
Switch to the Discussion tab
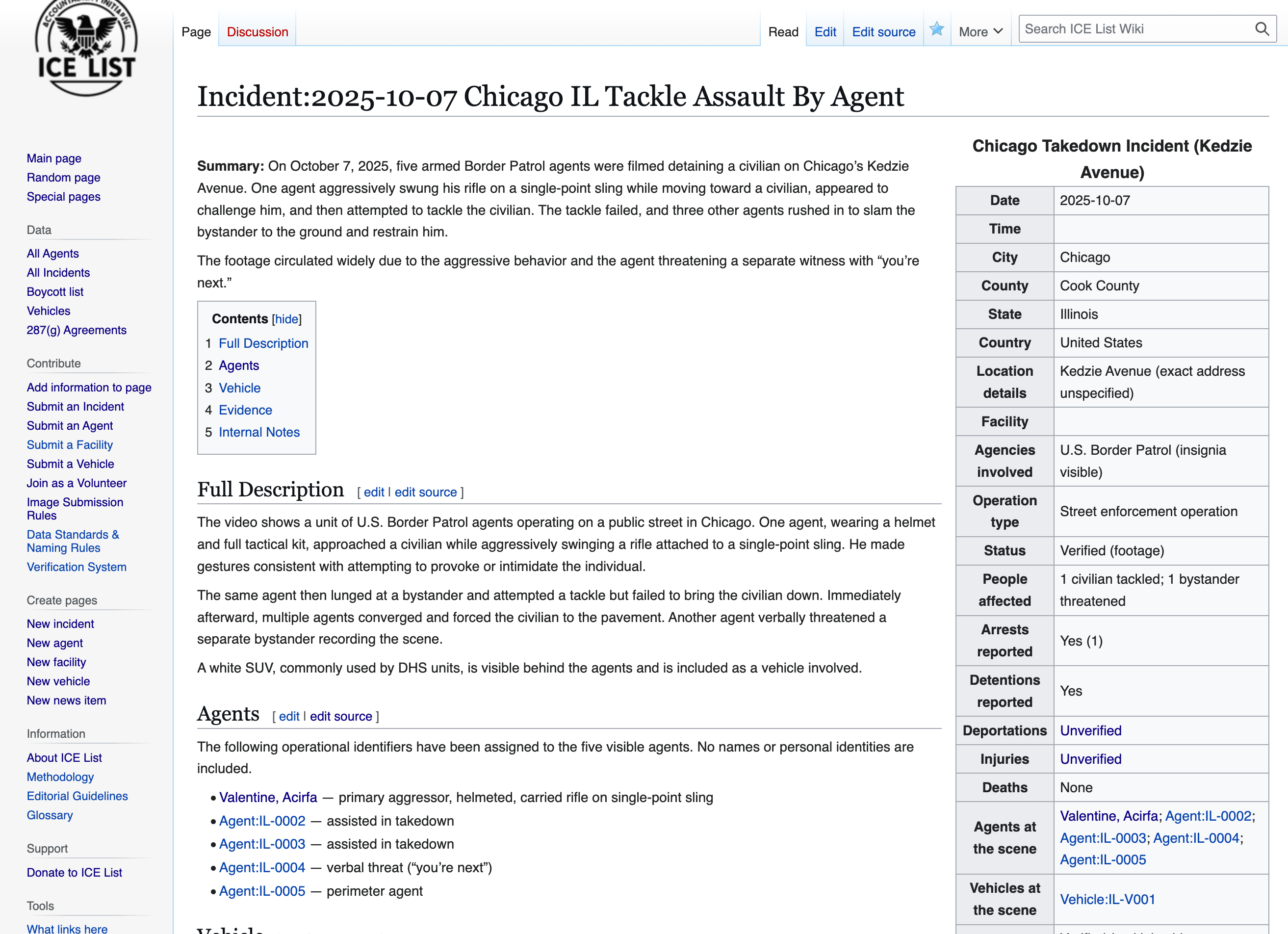pos(258,32)
